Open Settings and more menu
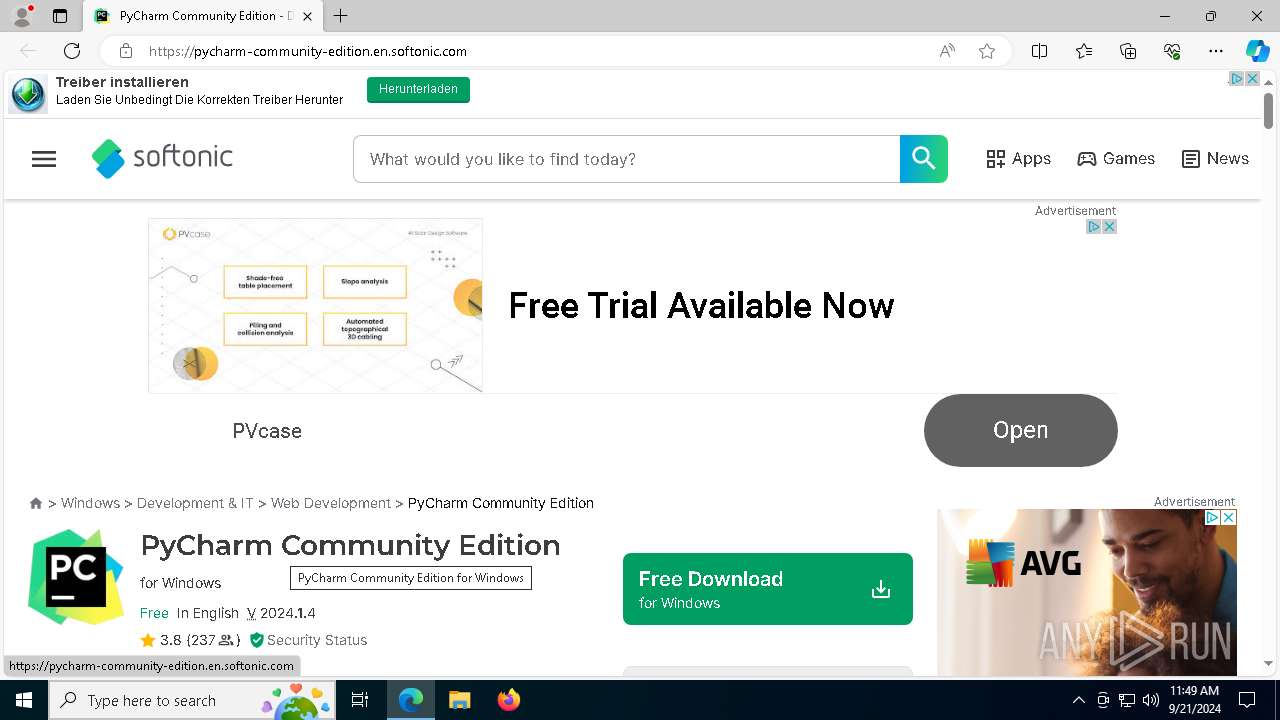 click(x=1216, y=51)
